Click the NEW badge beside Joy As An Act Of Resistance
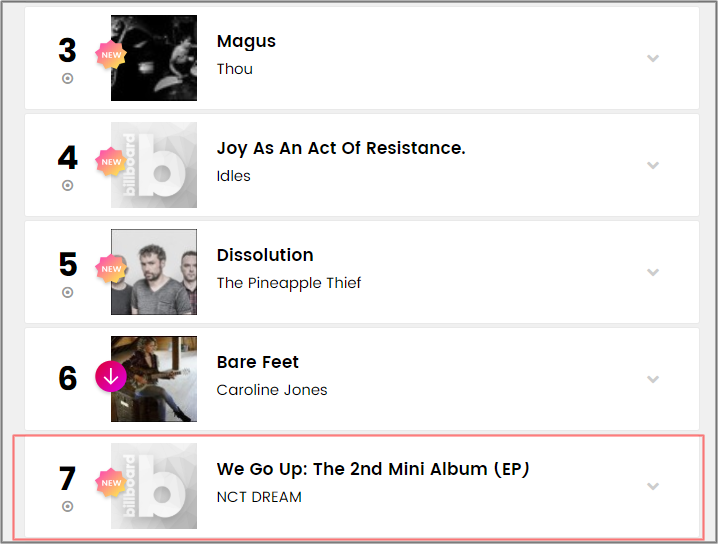The width and height of the screenshot is (718, 544). pyautogui.click(x=110, y=162)
